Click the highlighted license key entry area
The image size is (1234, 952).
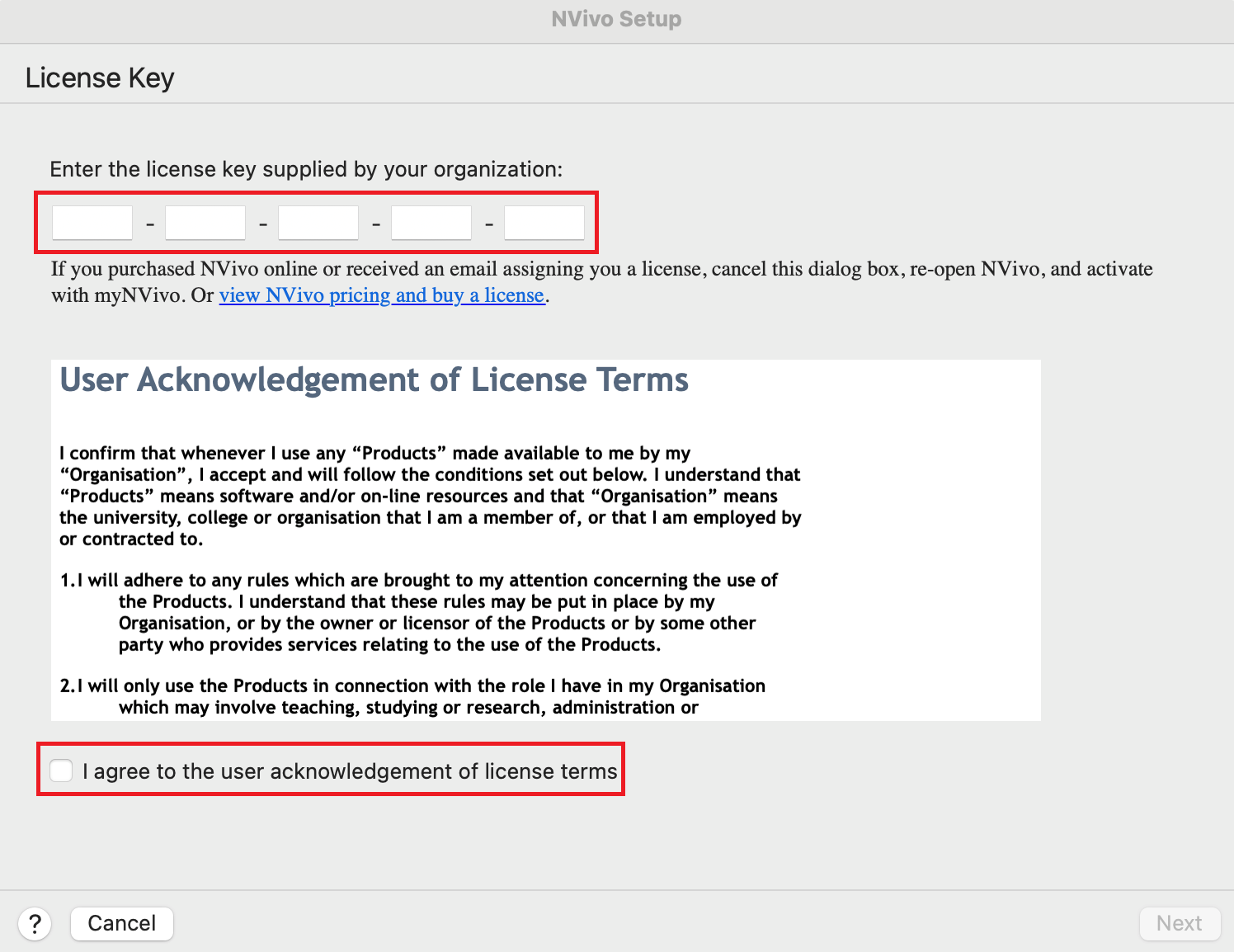(316, 222)
